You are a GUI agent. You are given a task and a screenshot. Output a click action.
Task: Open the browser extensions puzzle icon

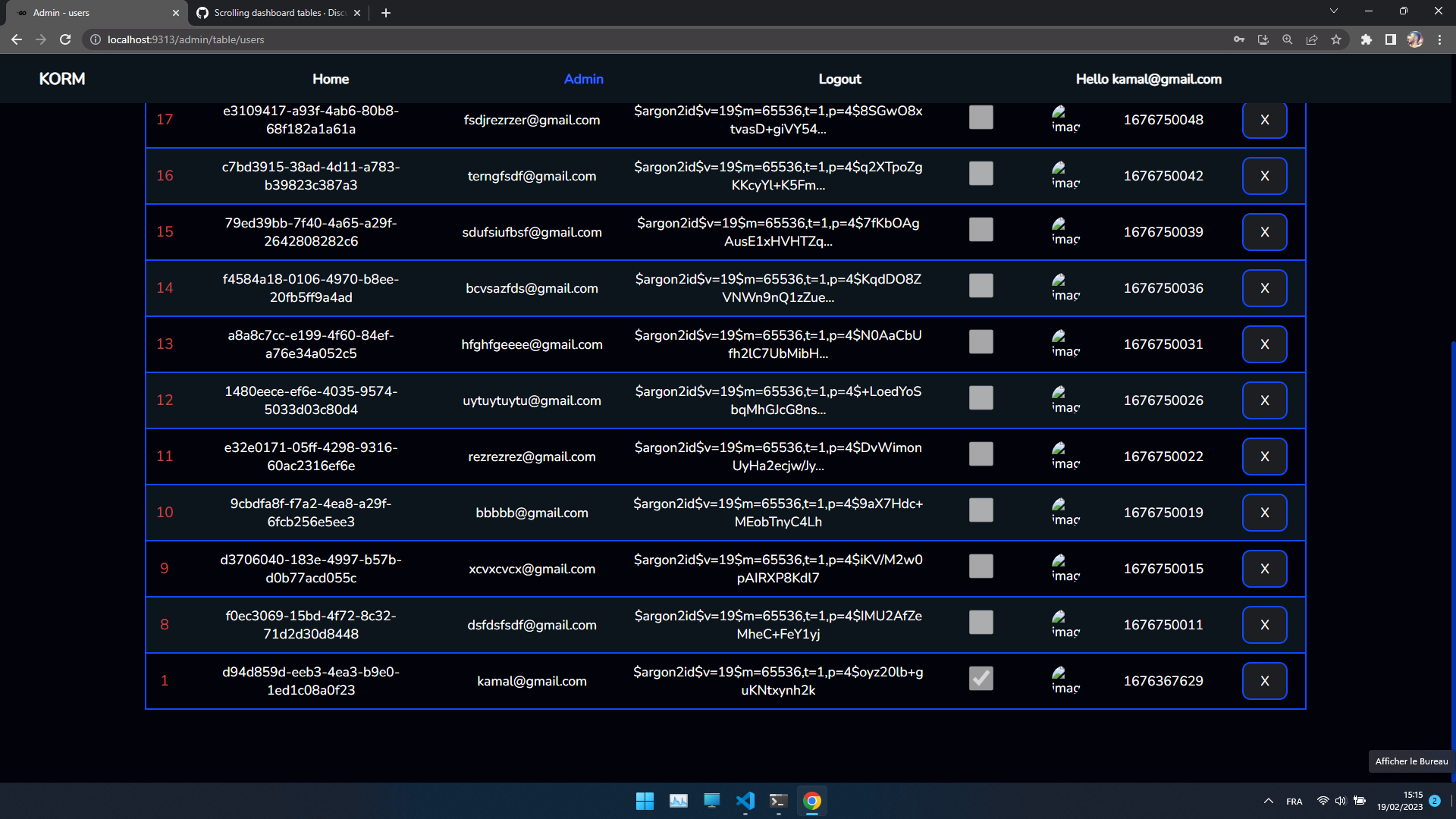coord(1366,39)
